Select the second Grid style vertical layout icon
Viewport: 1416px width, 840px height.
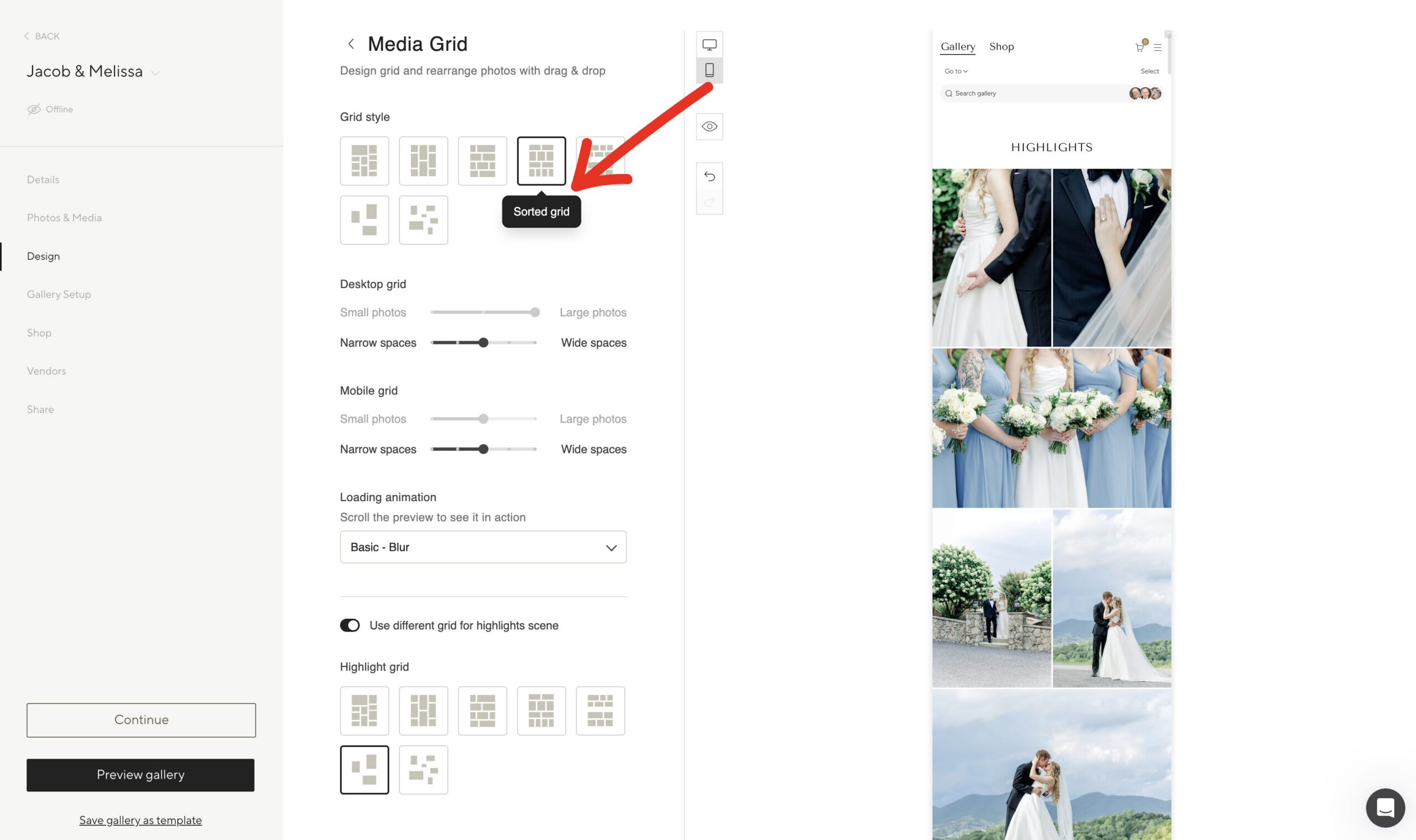(x=423, y=161)
